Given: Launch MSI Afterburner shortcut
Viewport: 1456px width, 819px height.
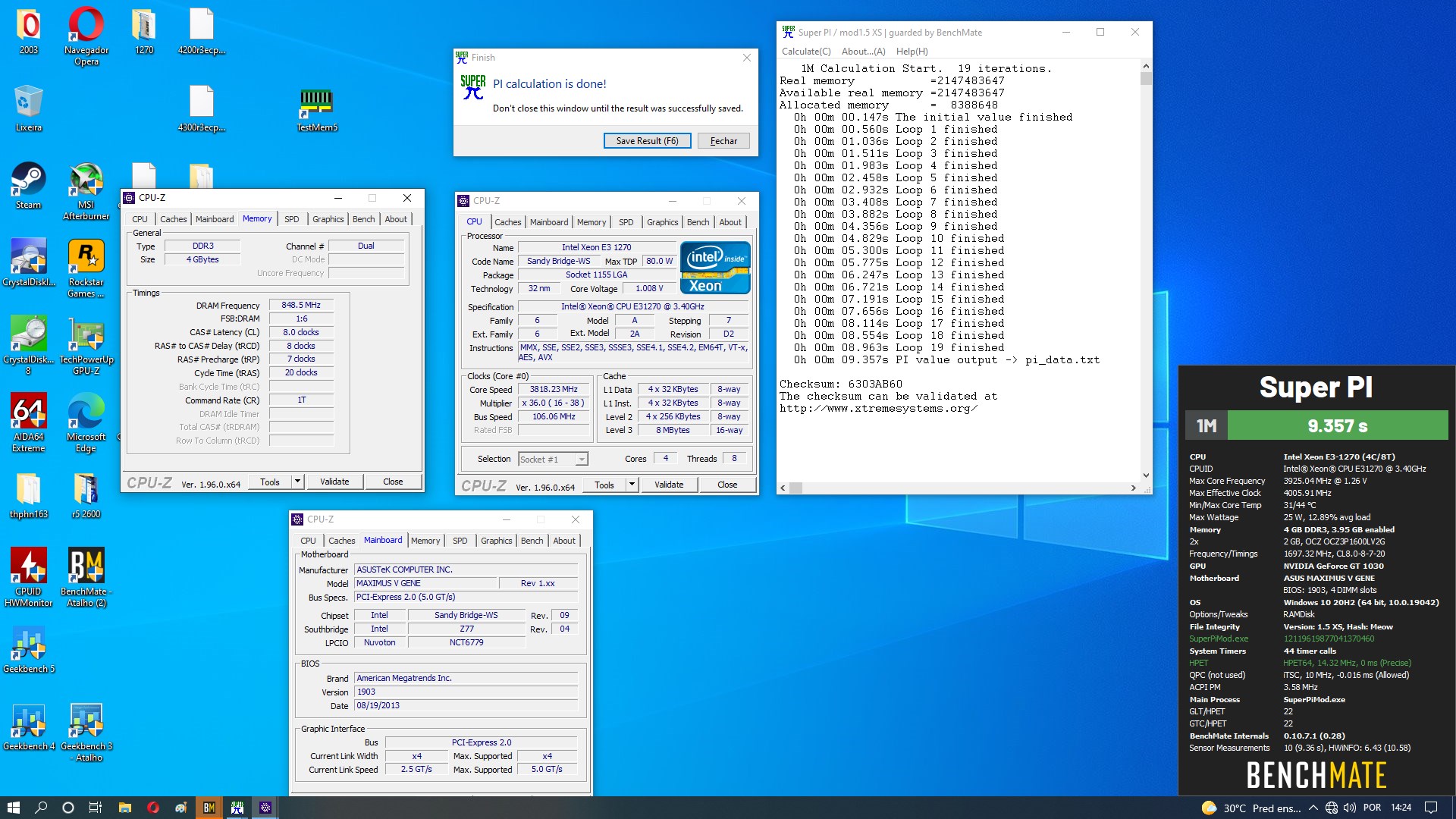Looking at the screenshot, I should pyautogui.click(x=86, y=191).
